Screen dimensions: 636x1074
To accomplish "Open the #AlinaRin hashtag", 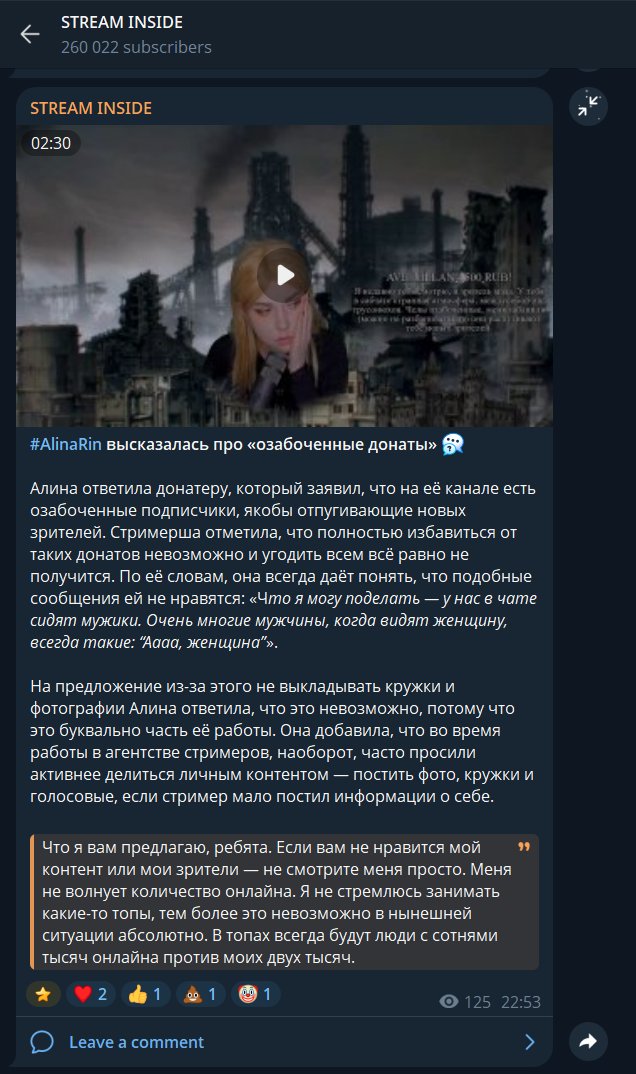I will point(66,445).
